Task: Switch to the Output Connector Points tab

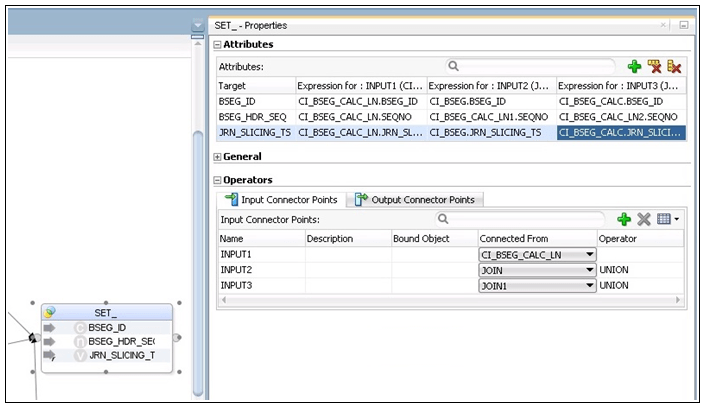Action: pyautogui.click(x=415, y=200)
